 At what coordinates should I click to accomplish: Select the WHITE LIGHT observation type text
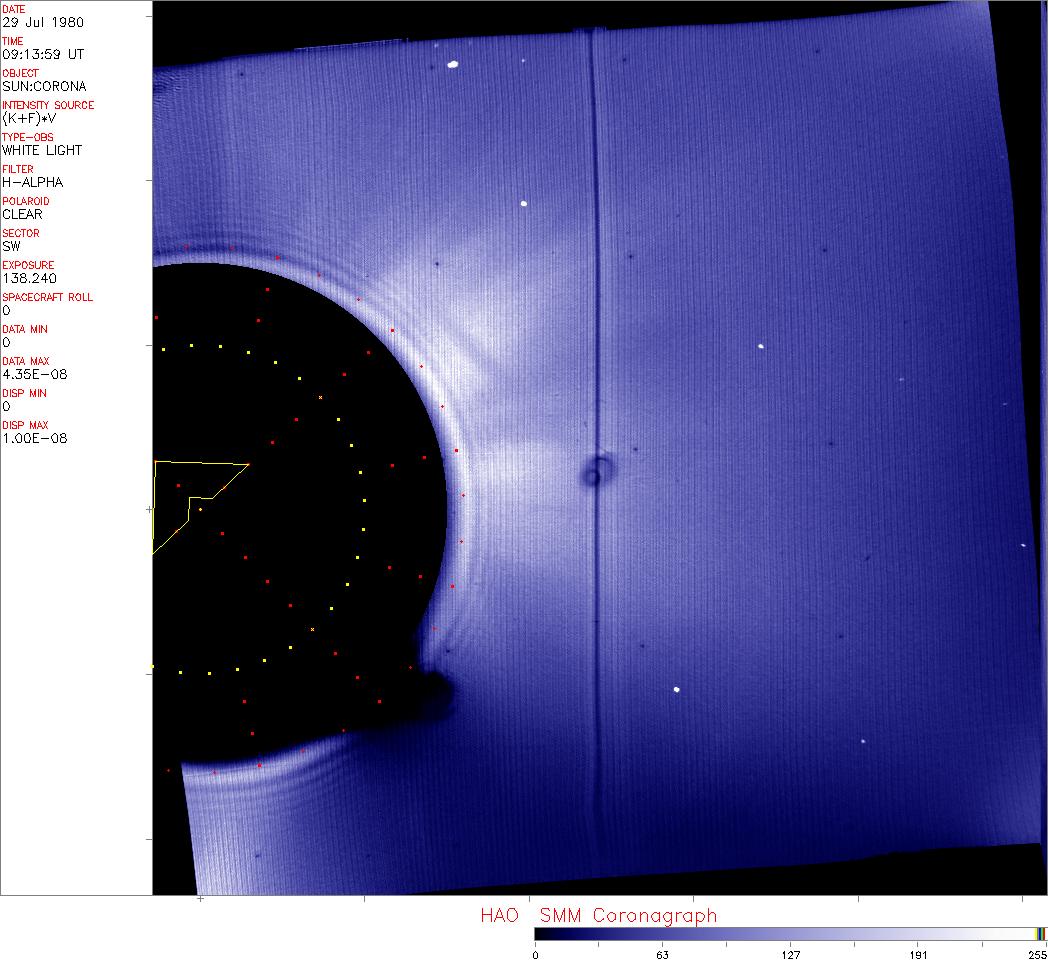[42, 150]
